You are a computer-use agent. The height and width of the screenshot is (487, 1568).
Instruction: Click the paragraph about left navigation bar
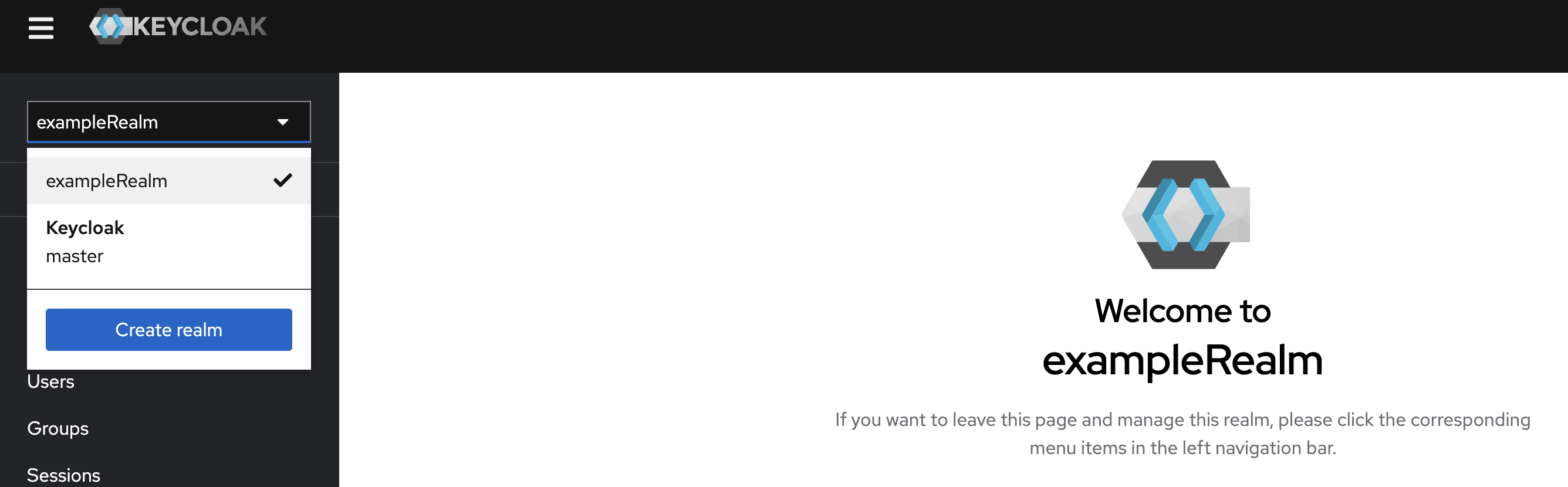point(1182,434)
